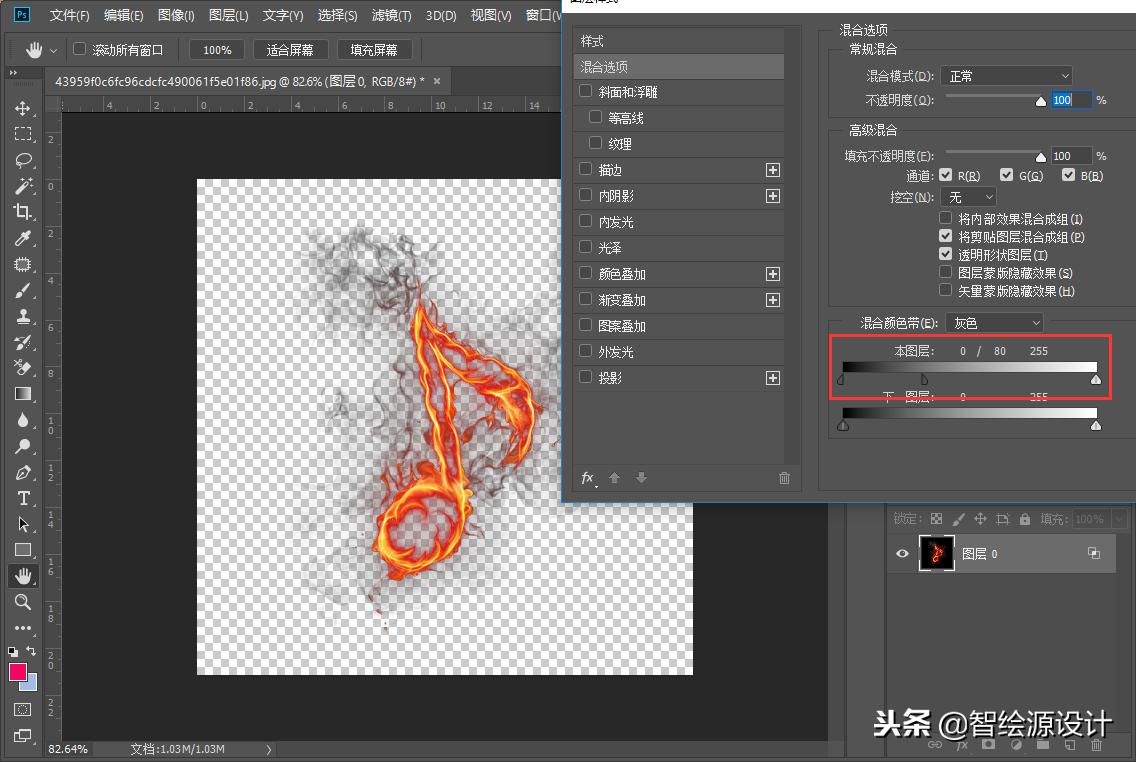The image size is (1136, 762).
Task: Select the Move tool
Action: 22,108
